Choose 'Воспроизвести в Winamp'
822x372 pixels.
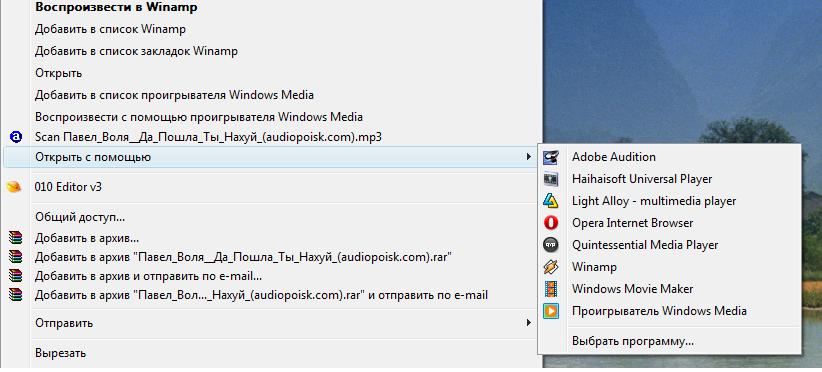point(116,7)
